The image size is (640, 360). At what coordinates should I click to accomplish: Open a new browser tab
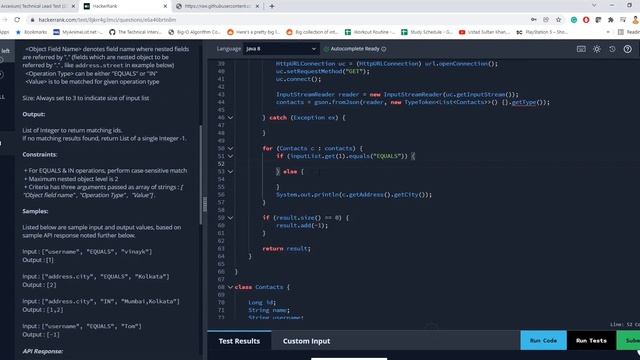point(272,6)
